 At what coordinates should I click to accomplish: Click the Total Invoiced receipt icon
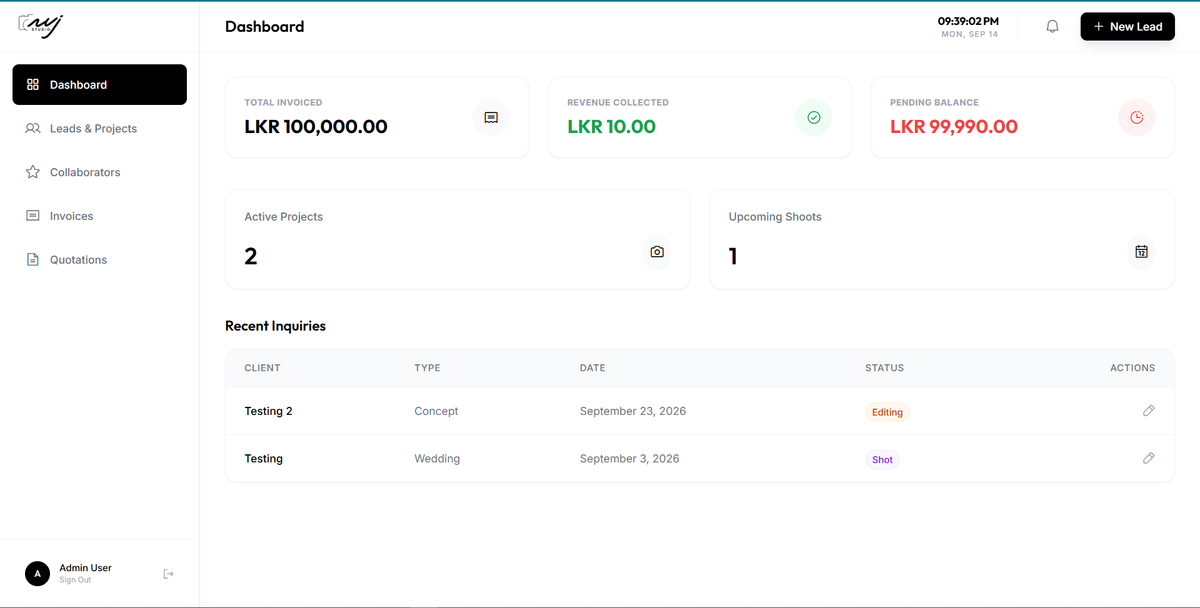click(x=491, y=118)
